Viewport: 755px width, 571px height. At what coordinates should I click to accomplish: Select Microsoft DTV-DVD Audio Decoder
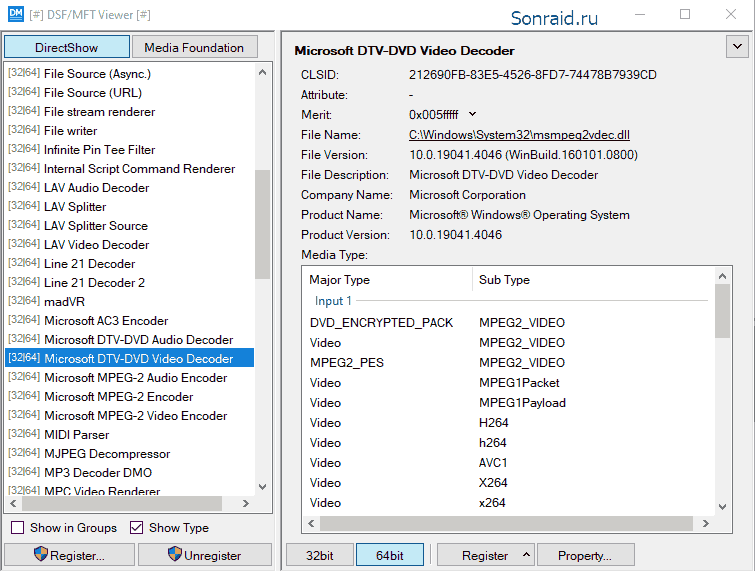[x=130, y=340]
